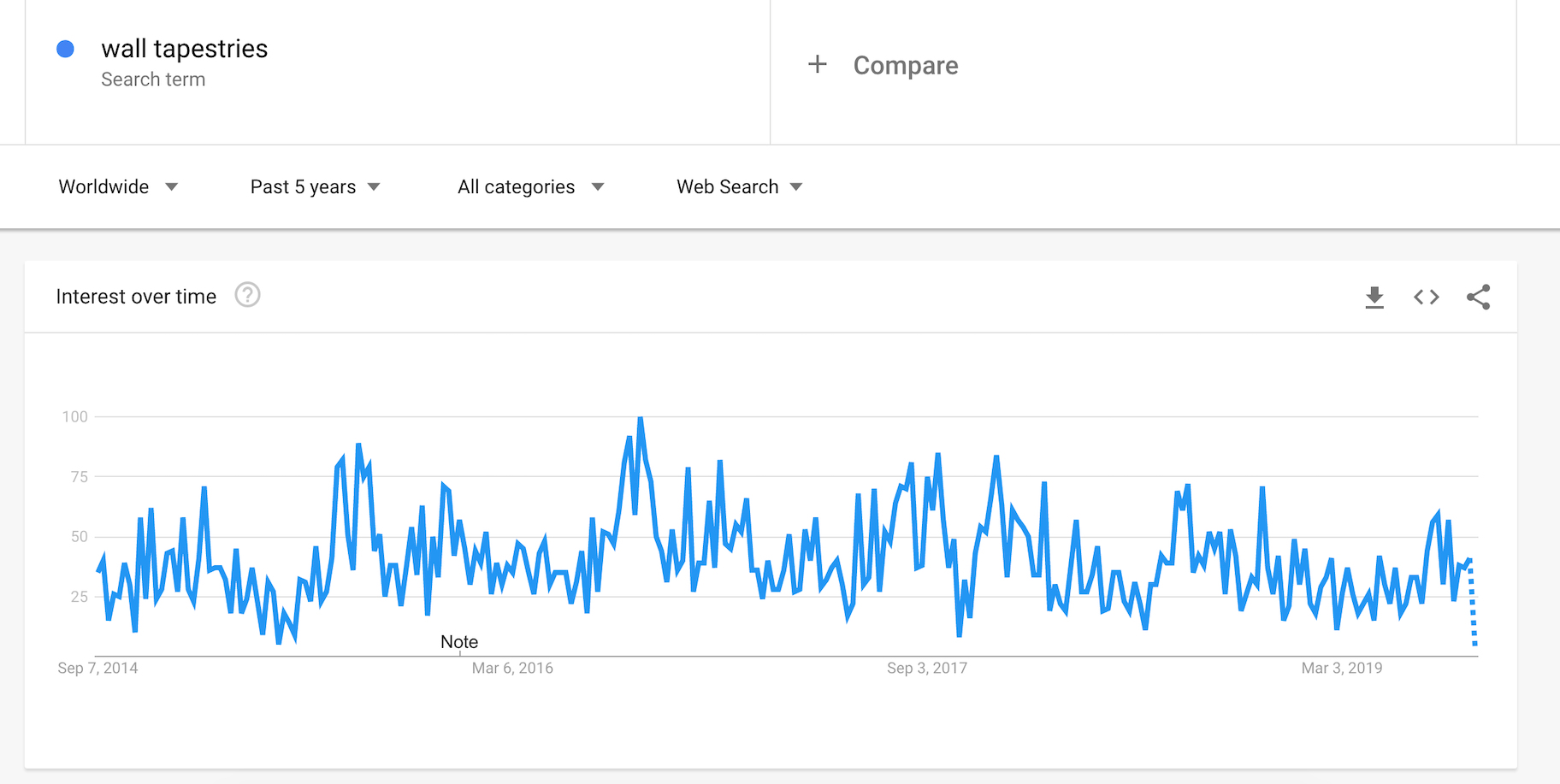This screenshot has width=1560, height=784.
Task: Change the Web Search type dropdown
Action: point(739,186)
